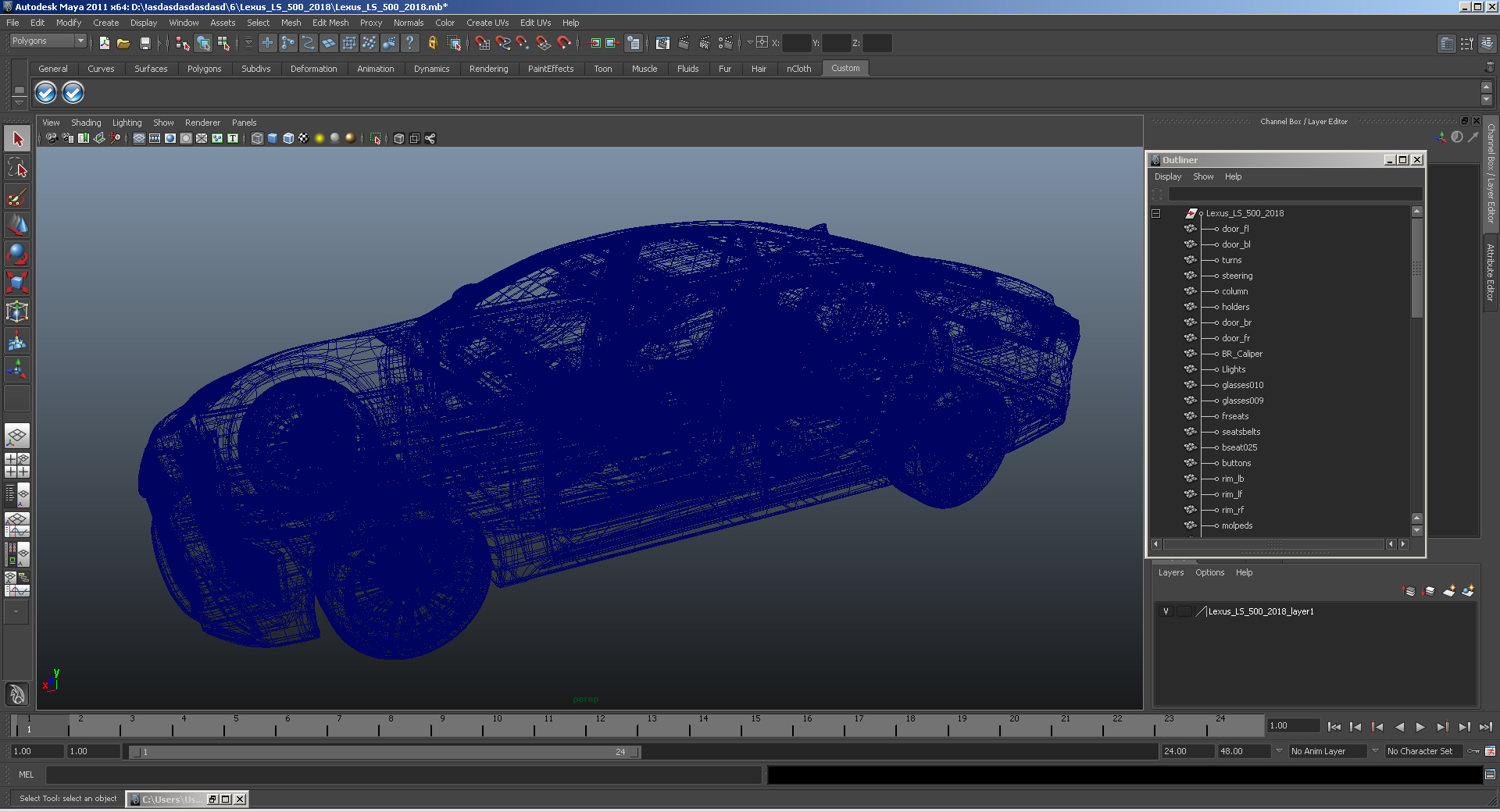Click IPR render icon
This screenshot has width=1500, height=812.
[x=705, y=43]
